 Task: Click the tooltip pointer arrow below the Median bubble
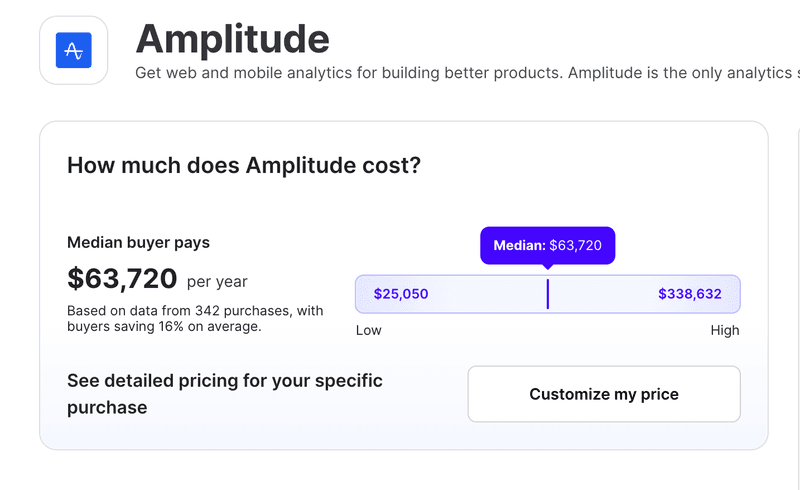click(547, 267)
